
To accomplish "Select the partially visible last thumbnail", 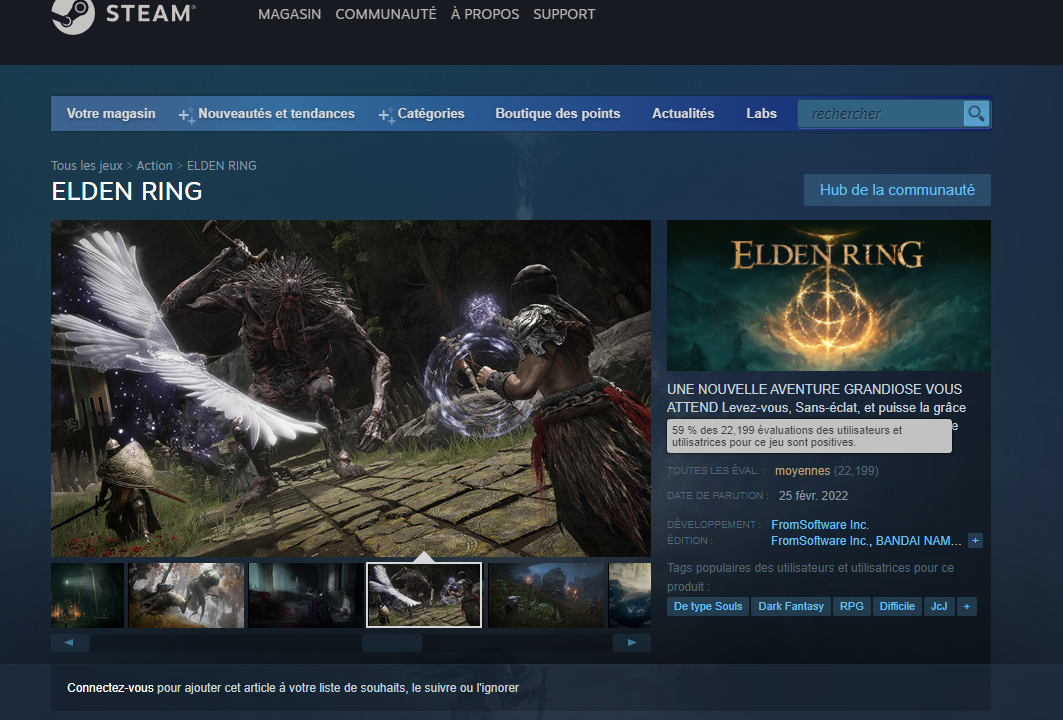I will [x=630, y=595].
